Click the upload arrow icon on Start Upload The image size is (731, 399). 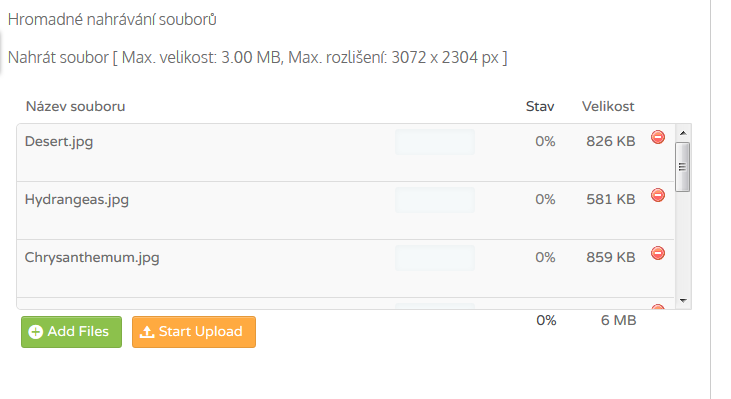pyautogui.click(x=147, y=332)
